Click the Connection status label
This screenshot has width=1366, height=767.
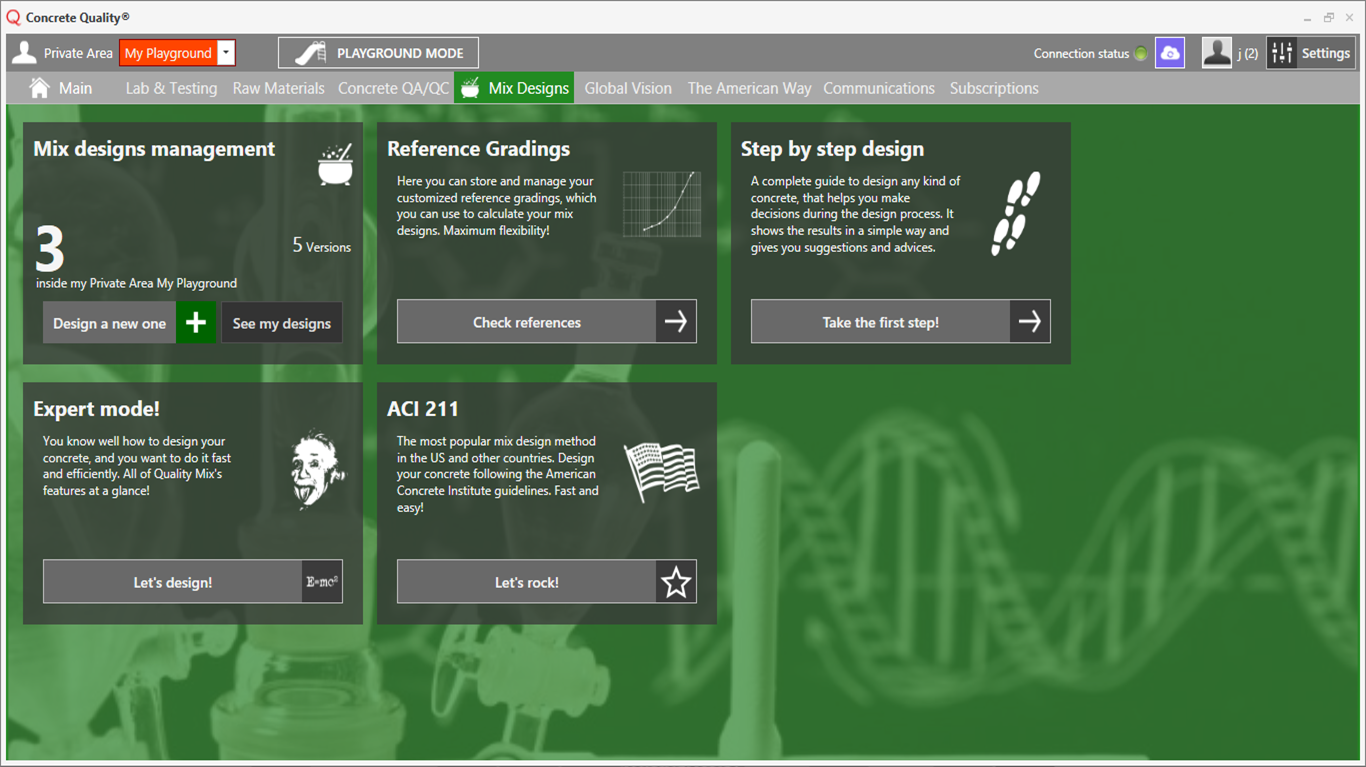point(1081,54)
